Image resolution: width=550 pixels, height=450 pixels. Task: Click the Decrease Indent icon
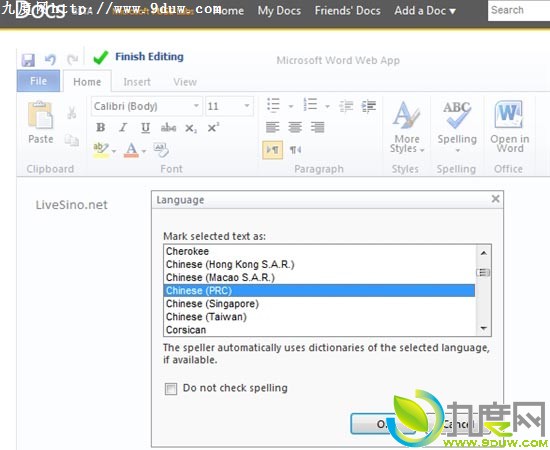tap(346, 106)
